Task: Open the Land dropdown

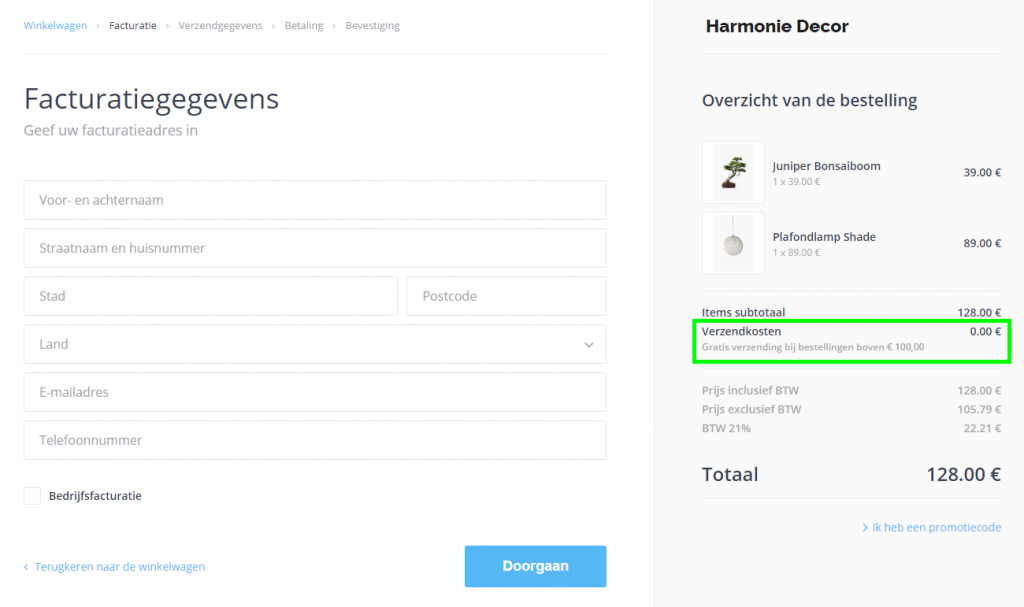Action: (x=315, y=344)
